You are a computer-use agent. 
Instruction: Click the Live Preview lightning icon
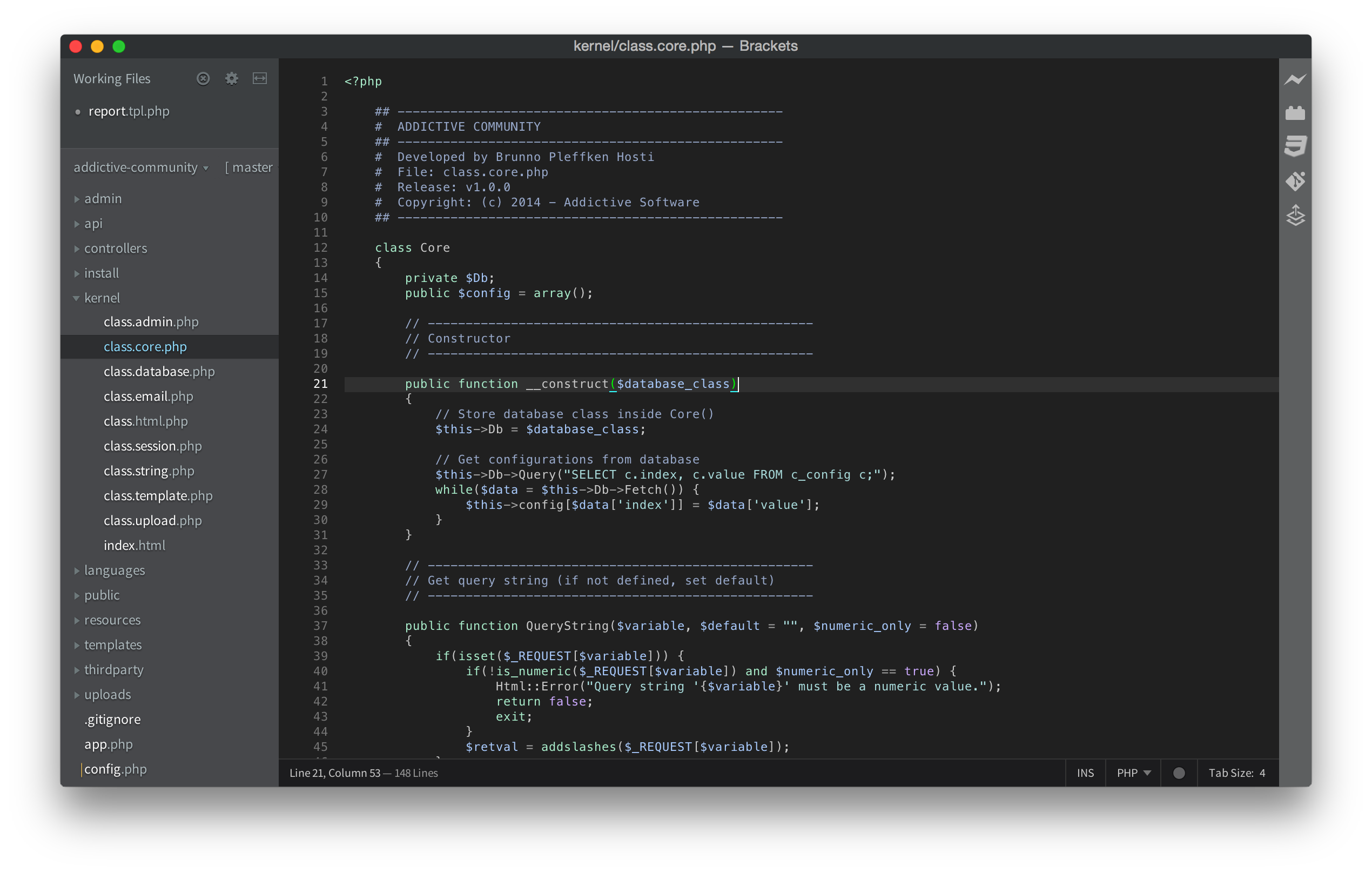(x=1295, y=80)
